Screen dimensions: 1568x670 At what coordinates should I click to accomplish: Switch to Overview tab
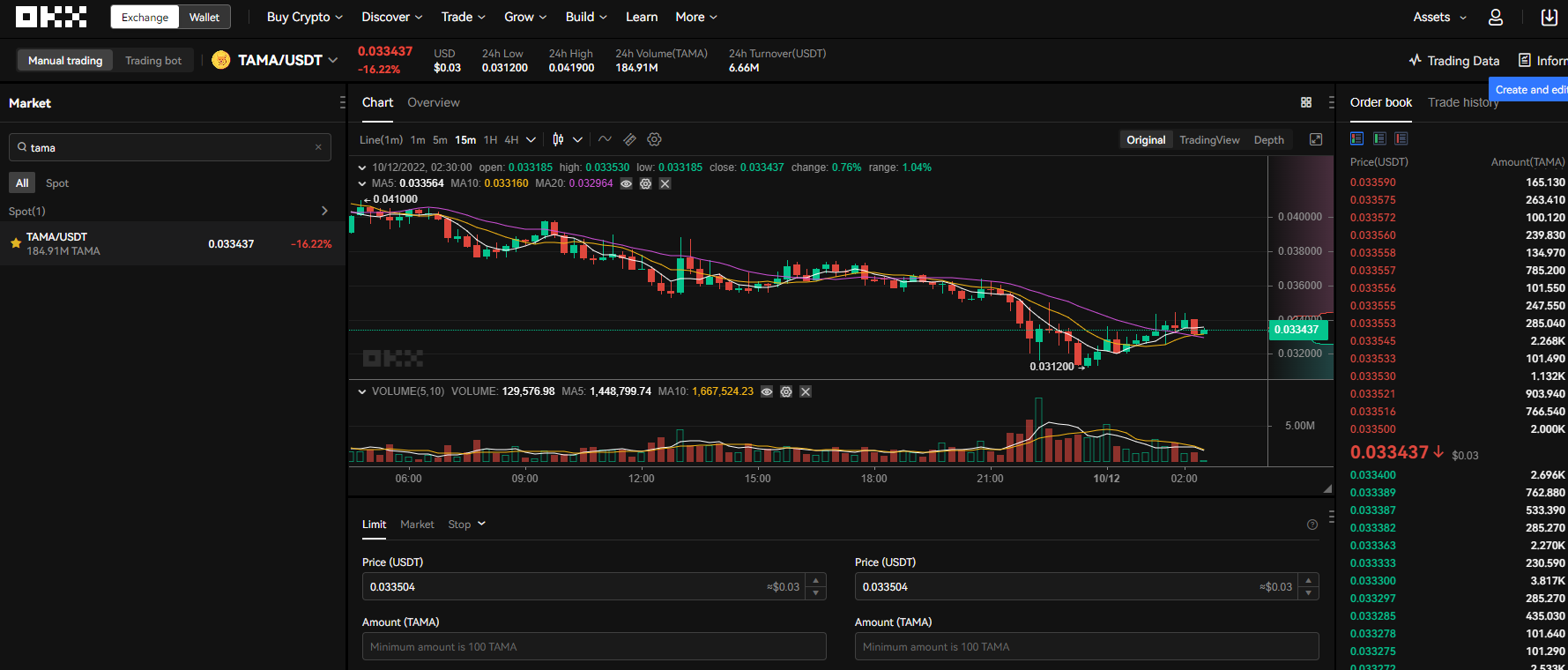tap(434, 102)
